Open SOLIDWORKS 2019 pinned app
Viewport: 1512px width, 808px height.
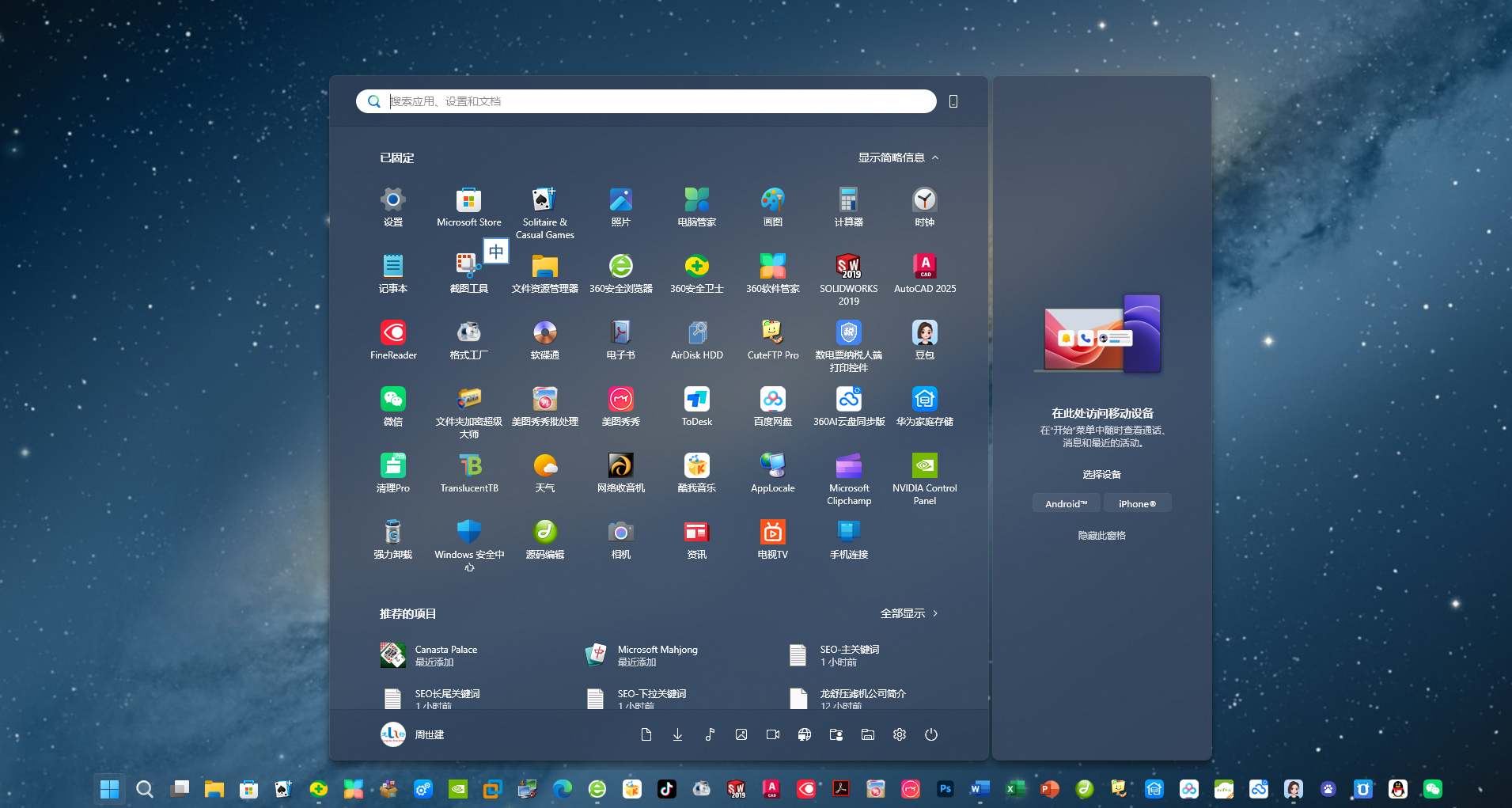(848, 277)
